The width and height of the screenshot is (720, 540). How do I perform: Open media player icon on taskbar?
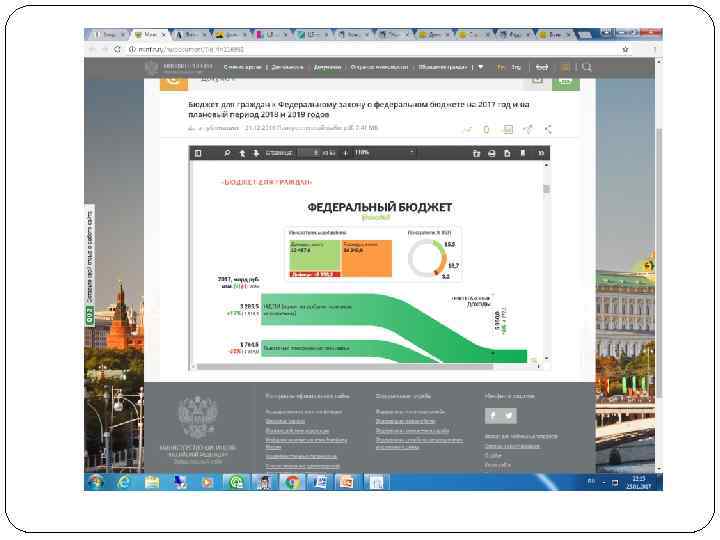[x=208, y=482]
